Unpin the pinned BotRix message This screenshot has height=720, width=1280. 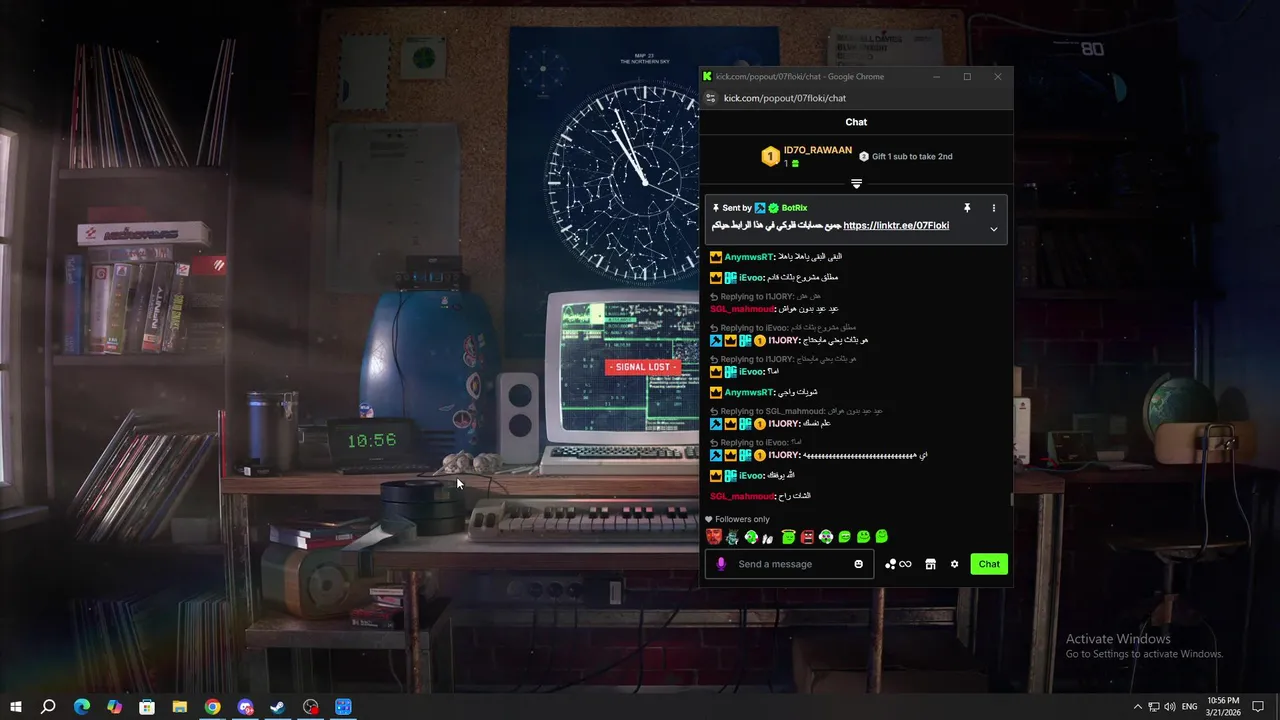coord(967,208)
